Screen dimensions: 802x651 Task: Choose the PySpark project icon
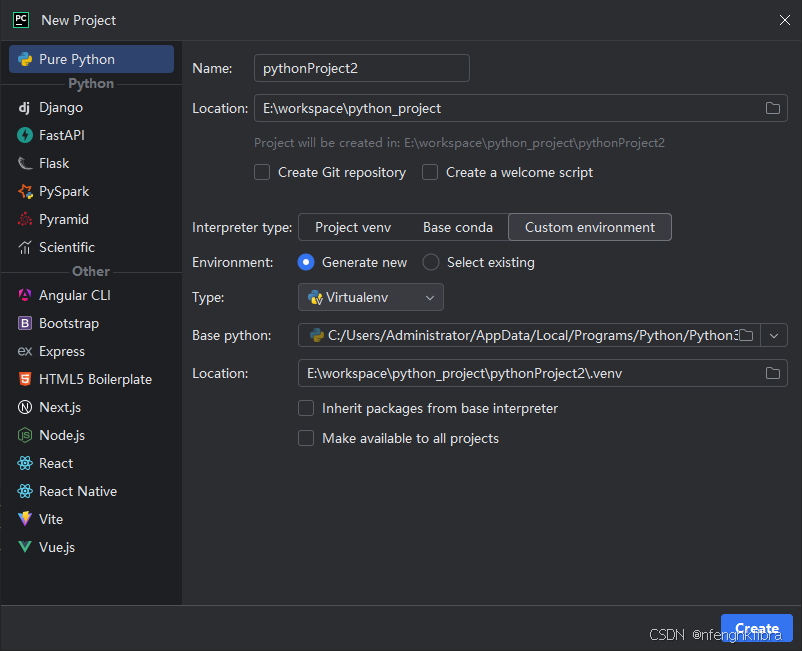coord(25,191)
